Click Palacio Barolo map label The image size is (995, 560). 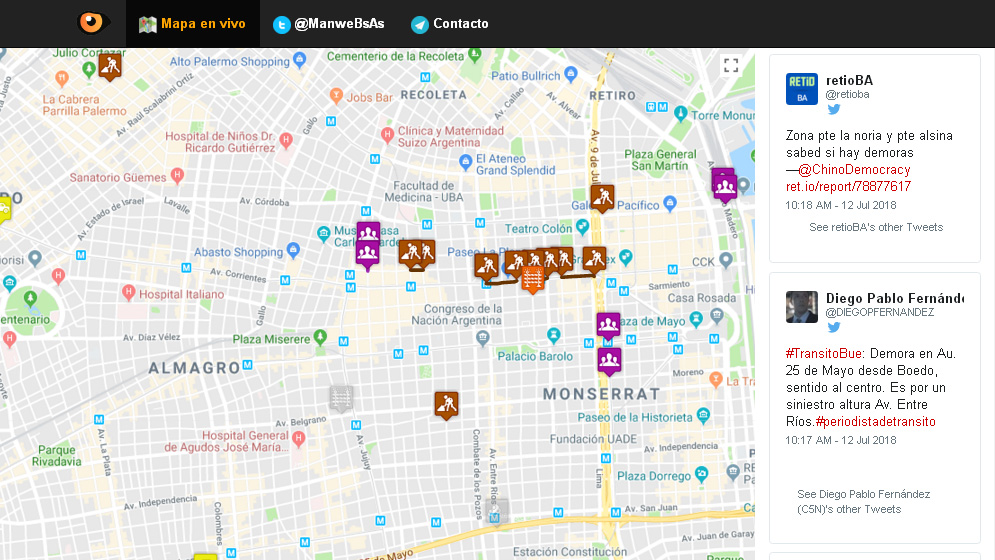click(x=535, y=356)
